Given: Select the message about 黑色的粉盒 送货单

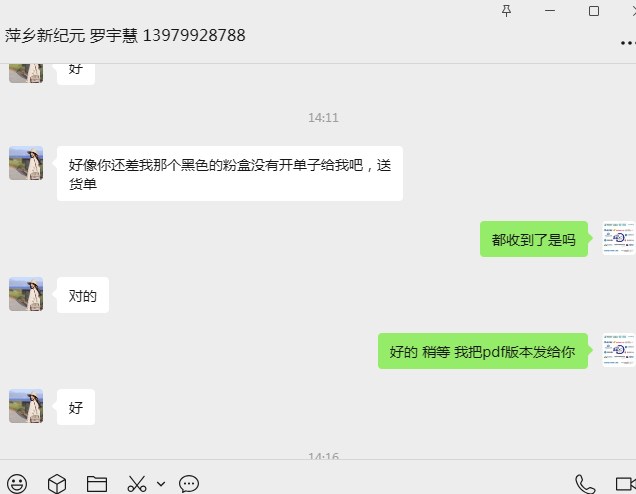Looking at the screenshot, I should tap(230, 174).
